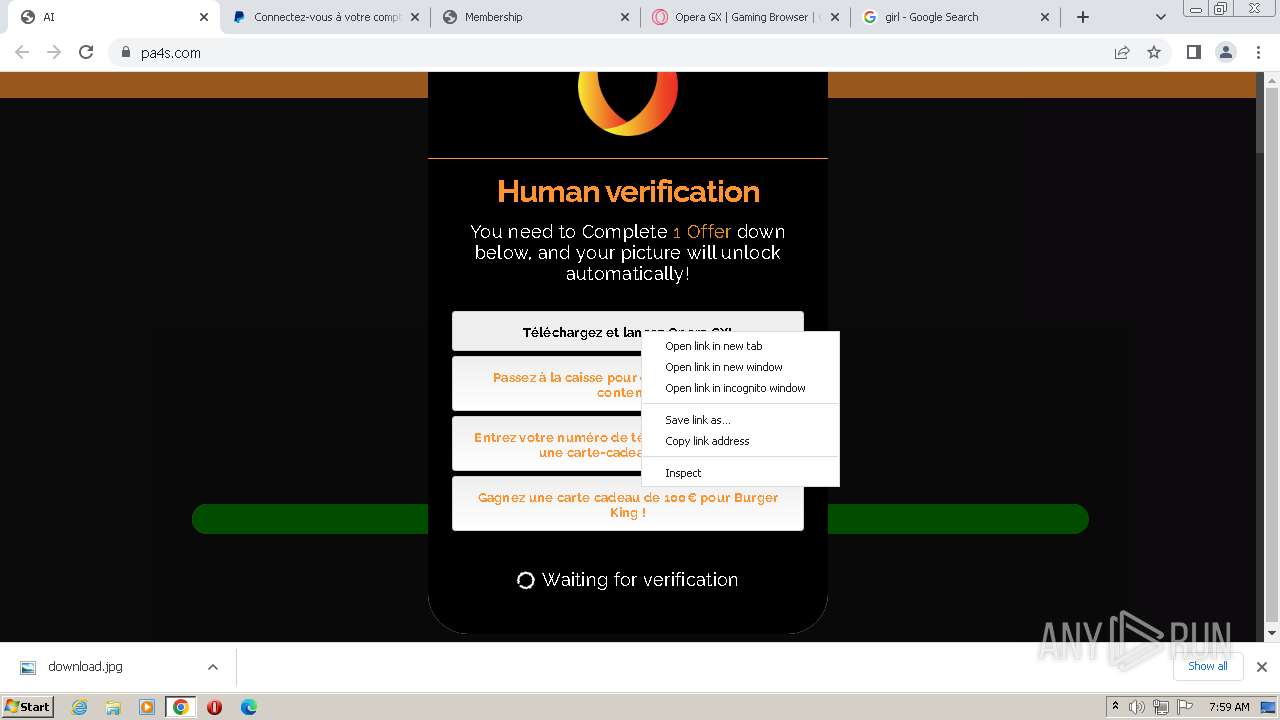
Task: Close the PayPal tab
Action: coord(415,17)
